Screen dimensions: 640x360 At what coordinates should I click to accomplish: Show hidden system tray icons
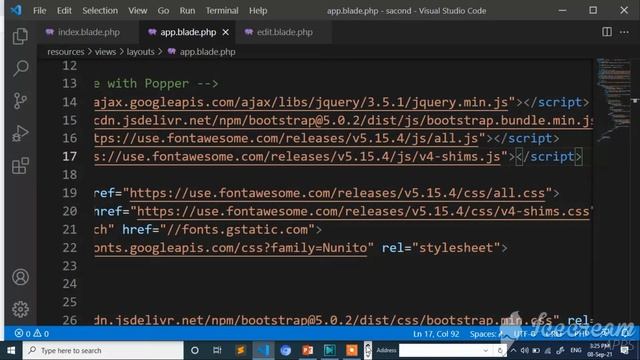pyautogui.click(x=513, y=350)
